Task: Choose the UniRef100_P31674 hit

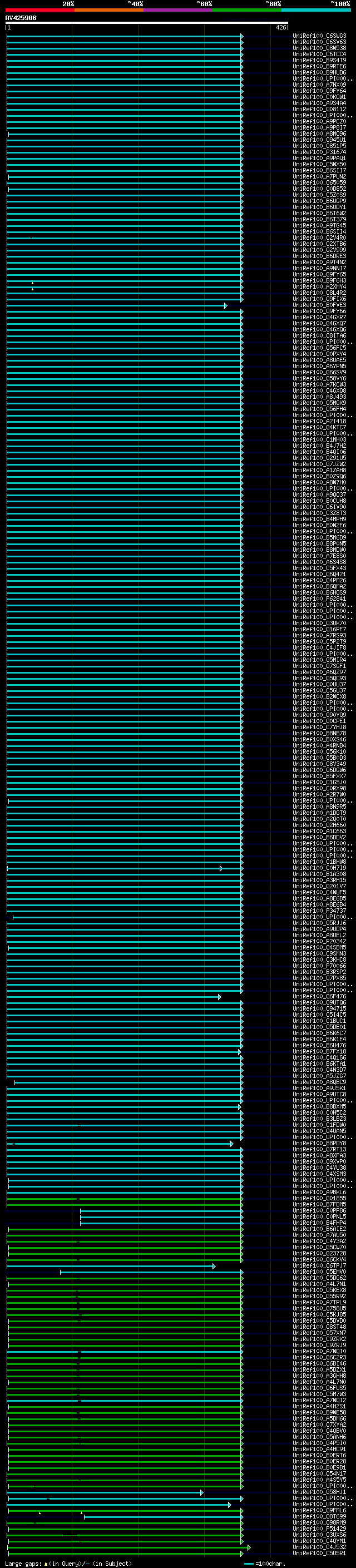Action: click(319, 152)
